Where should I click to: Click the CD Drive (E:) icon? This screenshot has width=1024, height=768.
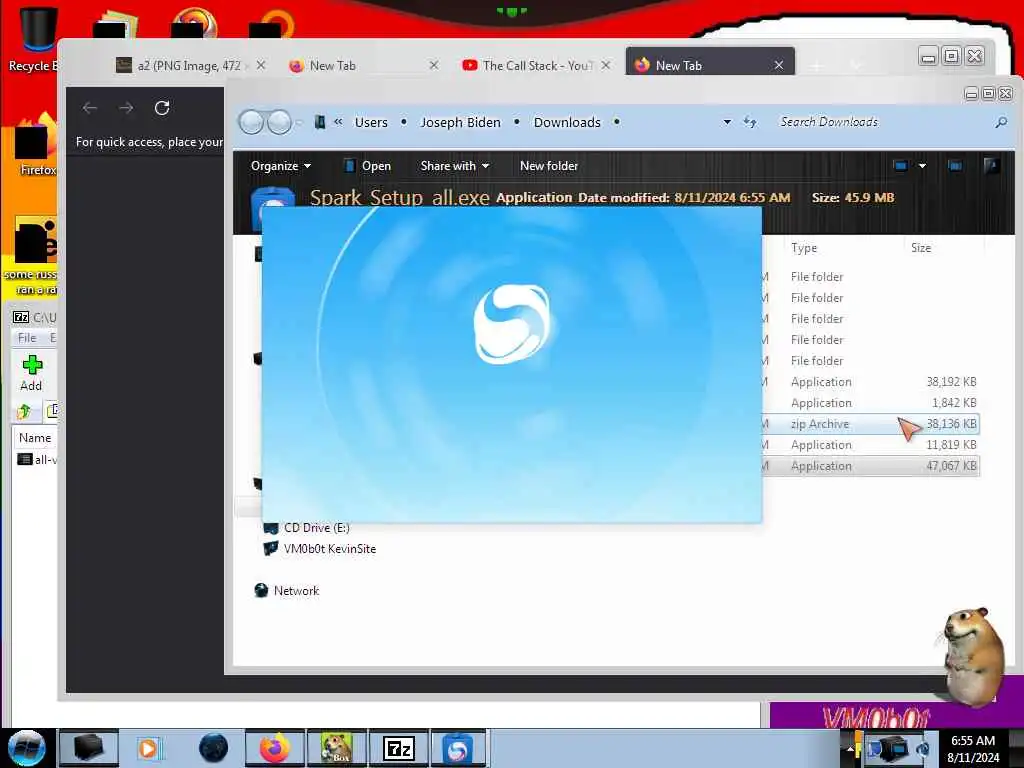tap(270, 528)
